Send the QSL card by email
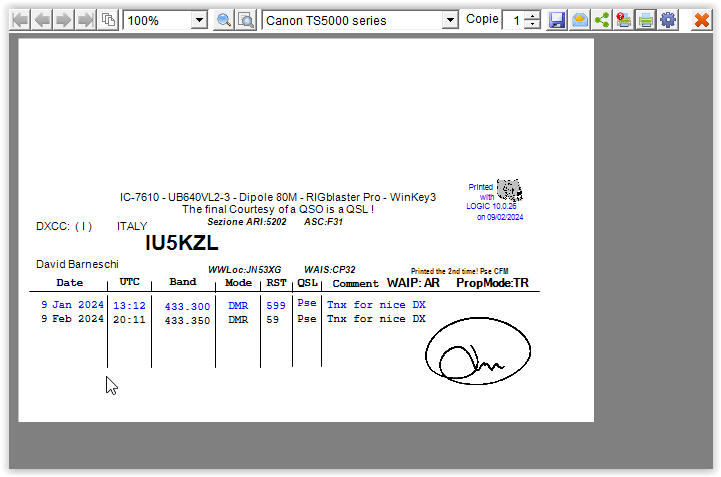721x477 pixels. coord(580,20)
